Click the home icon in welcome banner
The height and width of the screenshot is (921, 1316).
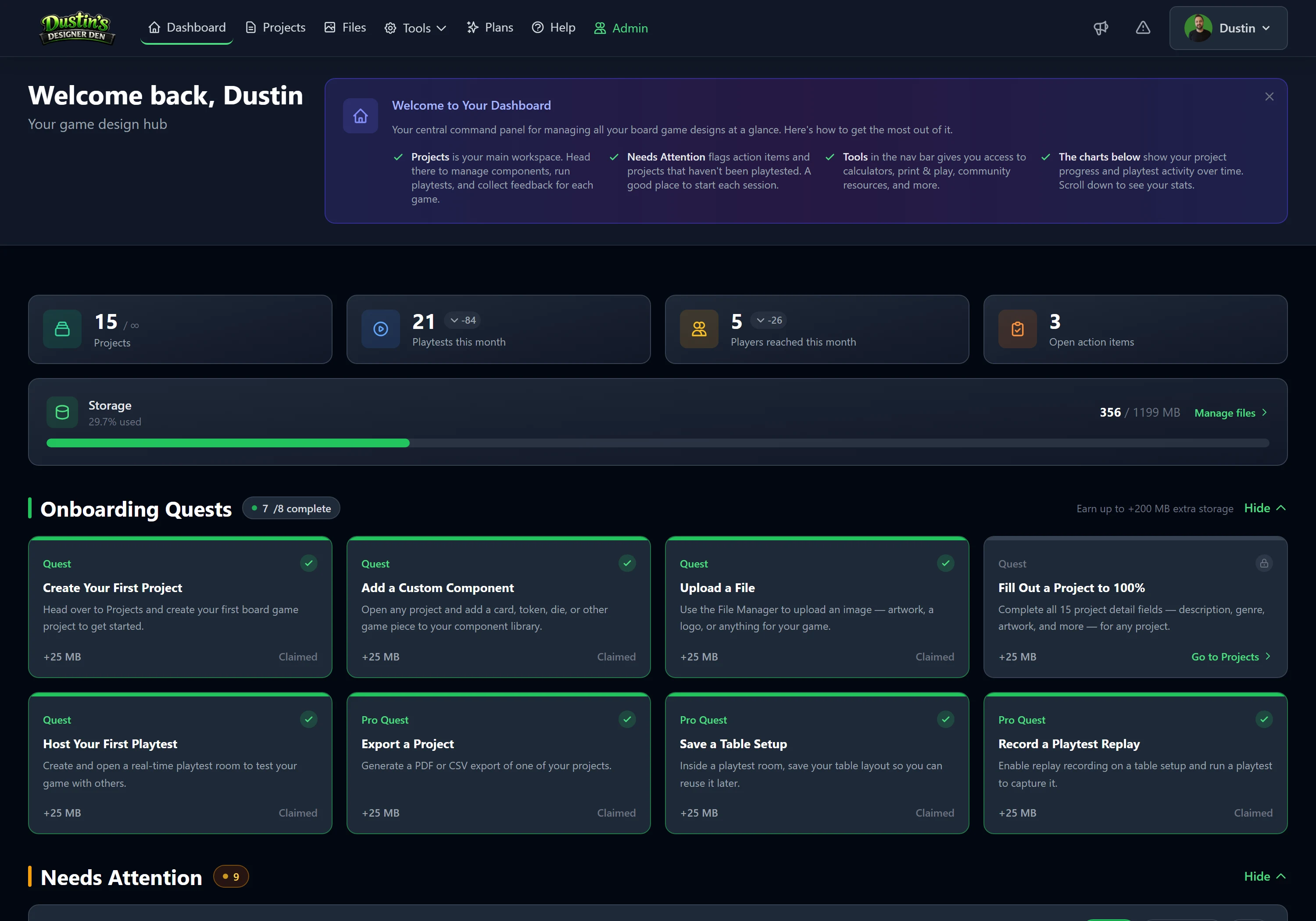[x=361, y=116]
